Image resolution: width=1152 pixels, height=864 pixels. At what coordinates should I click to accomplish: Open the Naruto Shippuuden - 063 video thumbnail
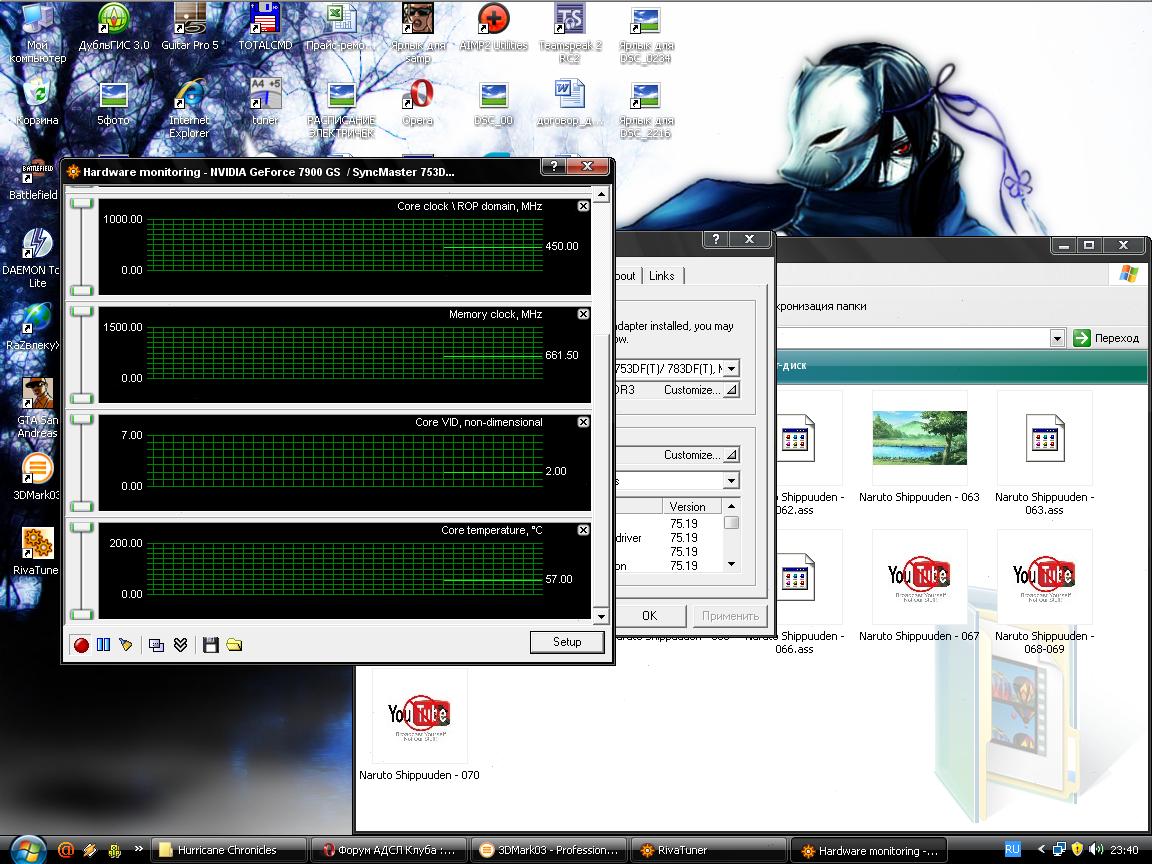point(919,438)
